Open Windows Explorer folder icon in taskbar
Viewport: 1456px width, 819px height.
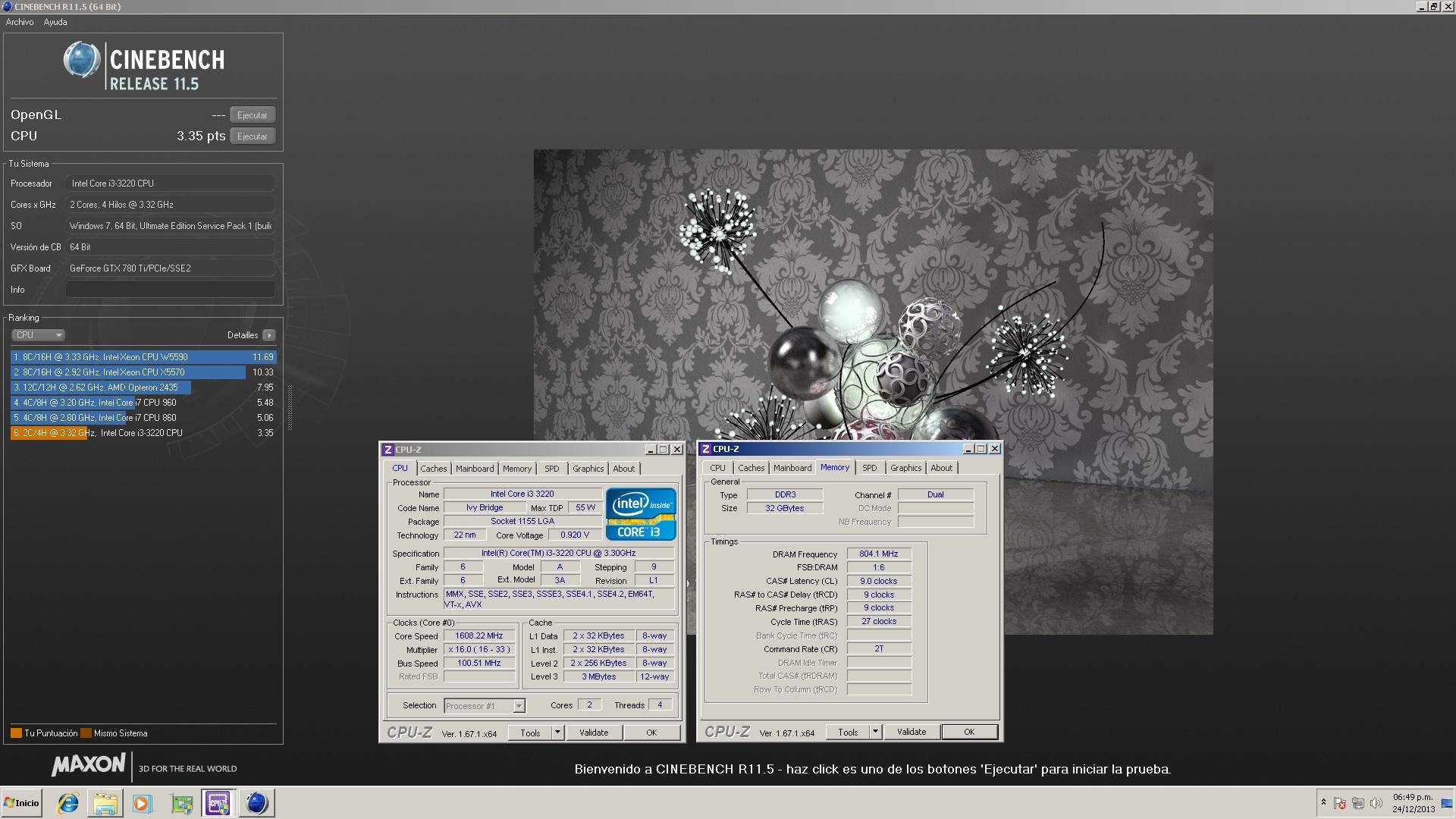pos(105,803)
